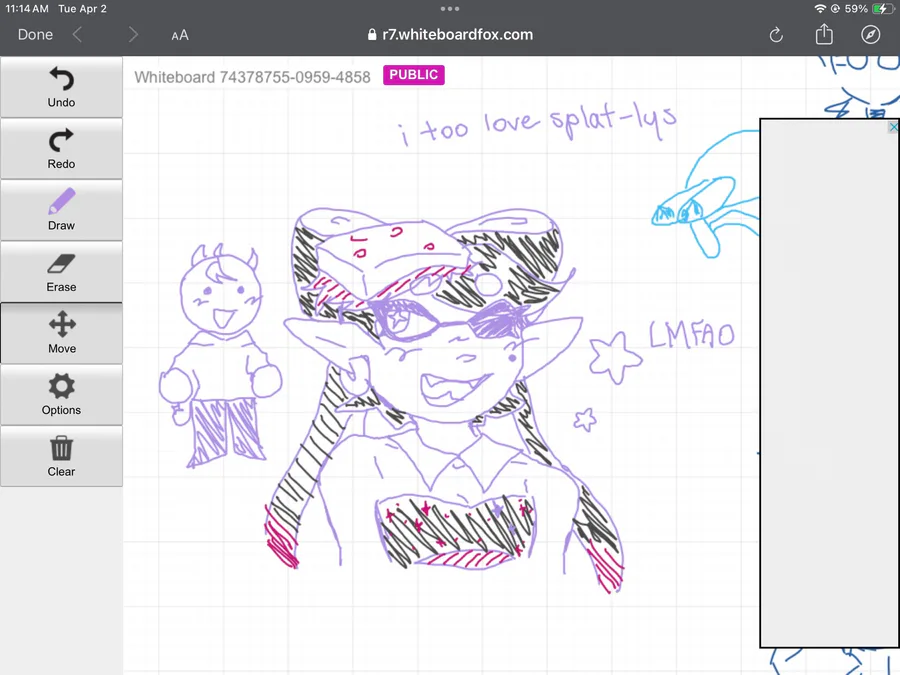900x675 pixels.
Task: Tap the r7.whiteboardfox.com address bar
Action: [x=450, y=34]
